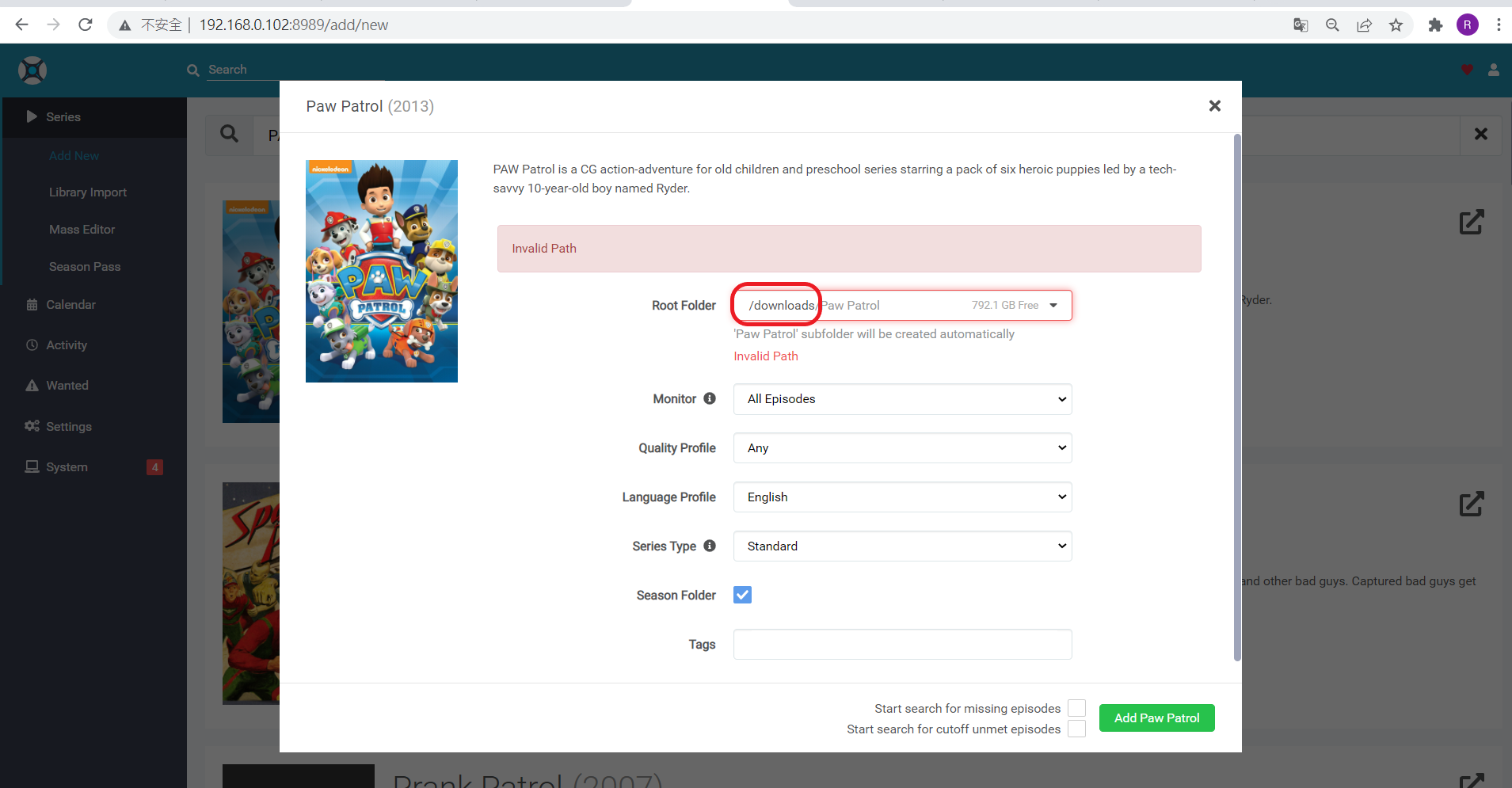Open the Monitor dropdown showing All Episodes
Viewport: 1512px width, 788px height.
[903, 399]
